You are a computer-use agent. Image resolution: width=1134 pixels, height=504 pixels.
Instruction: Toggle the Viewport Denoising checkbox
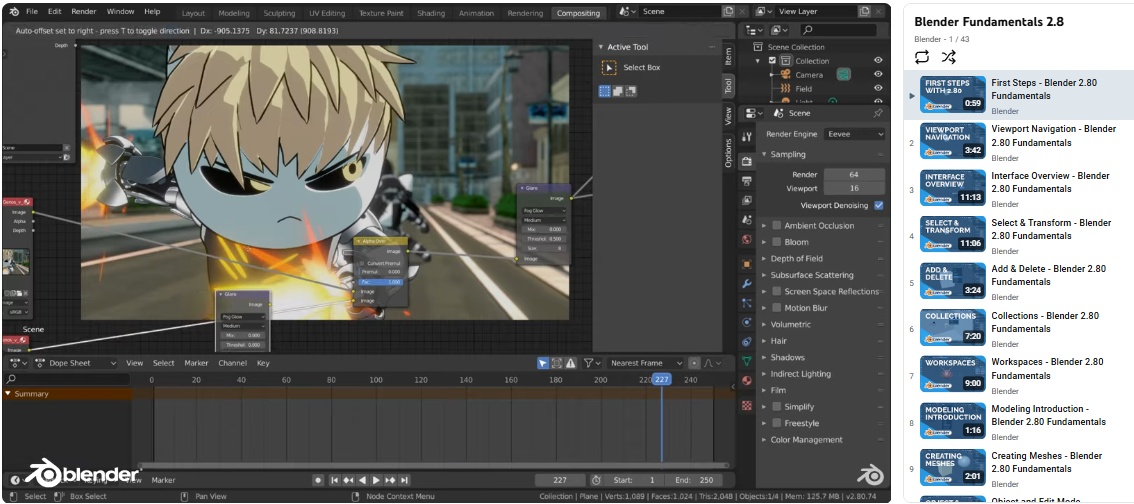(x=879, y=205)
